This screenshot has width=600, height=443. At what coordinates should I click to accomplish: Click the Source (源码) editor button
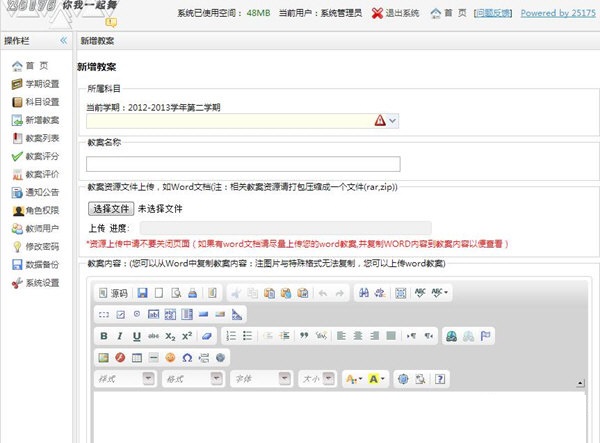pyautogui.click(x=113, y=293)
